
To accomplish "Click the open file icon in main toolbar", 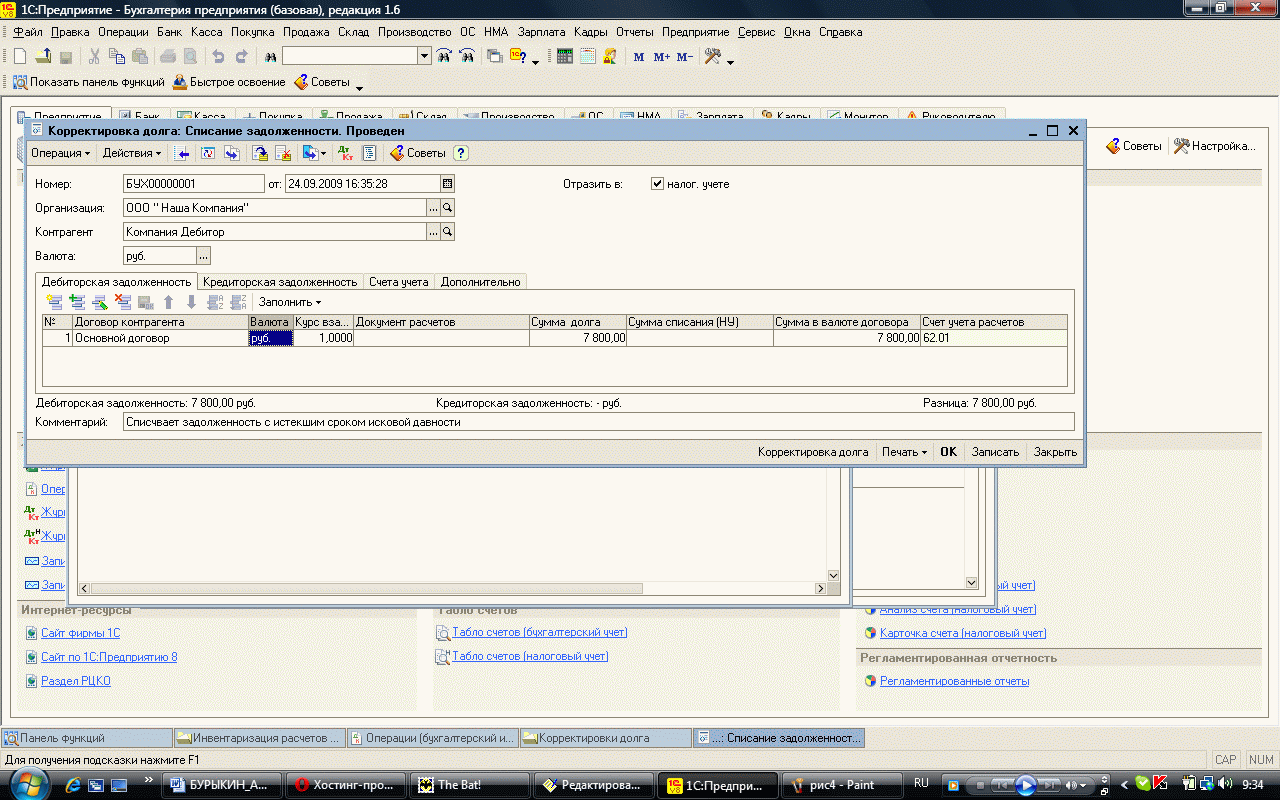I will (x=43, y=57).
